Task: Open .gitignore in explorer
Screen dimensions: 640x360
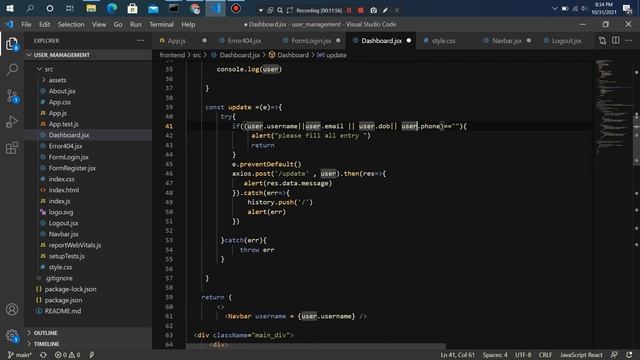Action: [59, 278]
